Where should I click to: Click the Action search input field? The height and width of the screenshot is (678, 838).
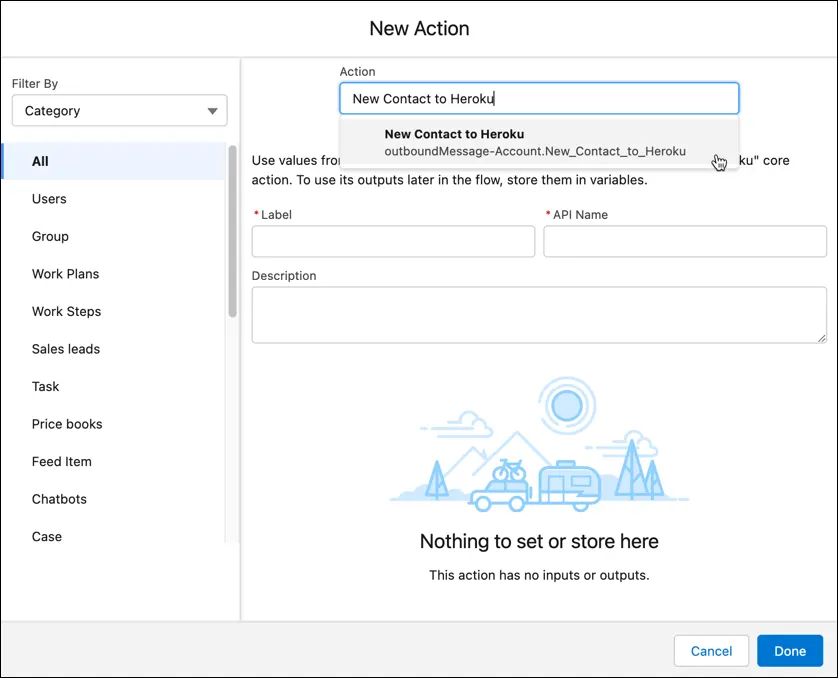(x=539, y=98)
